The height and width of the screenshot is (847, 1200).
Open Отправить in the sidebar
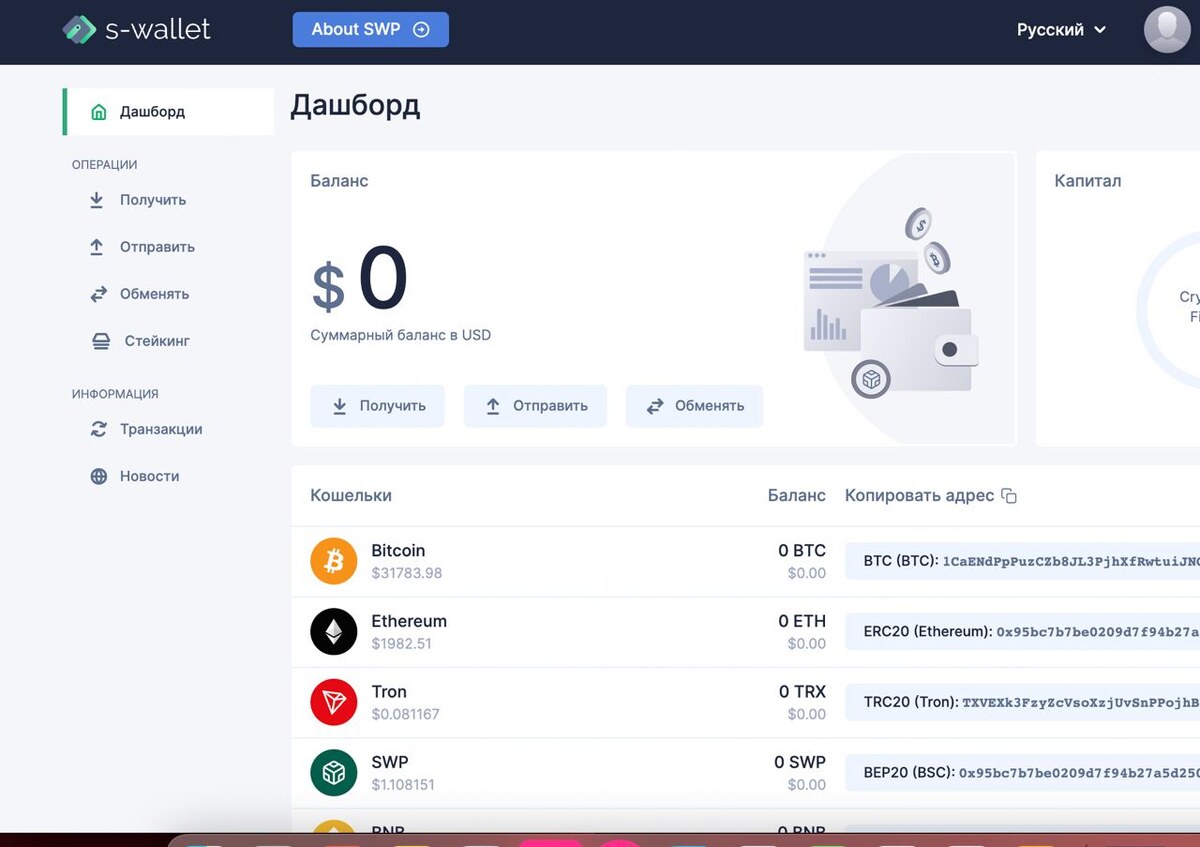click(x=142, y=247)
